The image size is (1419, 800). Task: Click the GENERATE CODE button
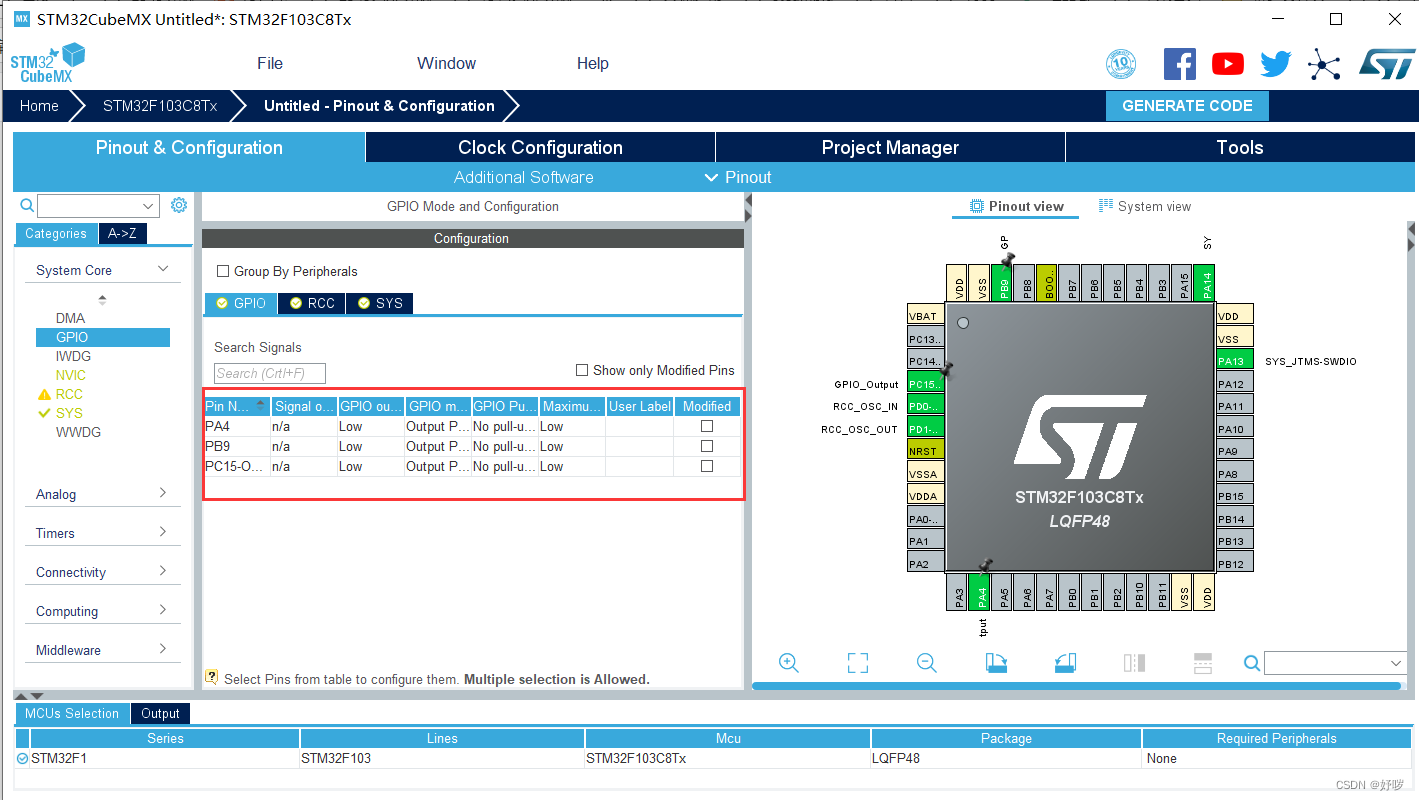pos(1187,106)
